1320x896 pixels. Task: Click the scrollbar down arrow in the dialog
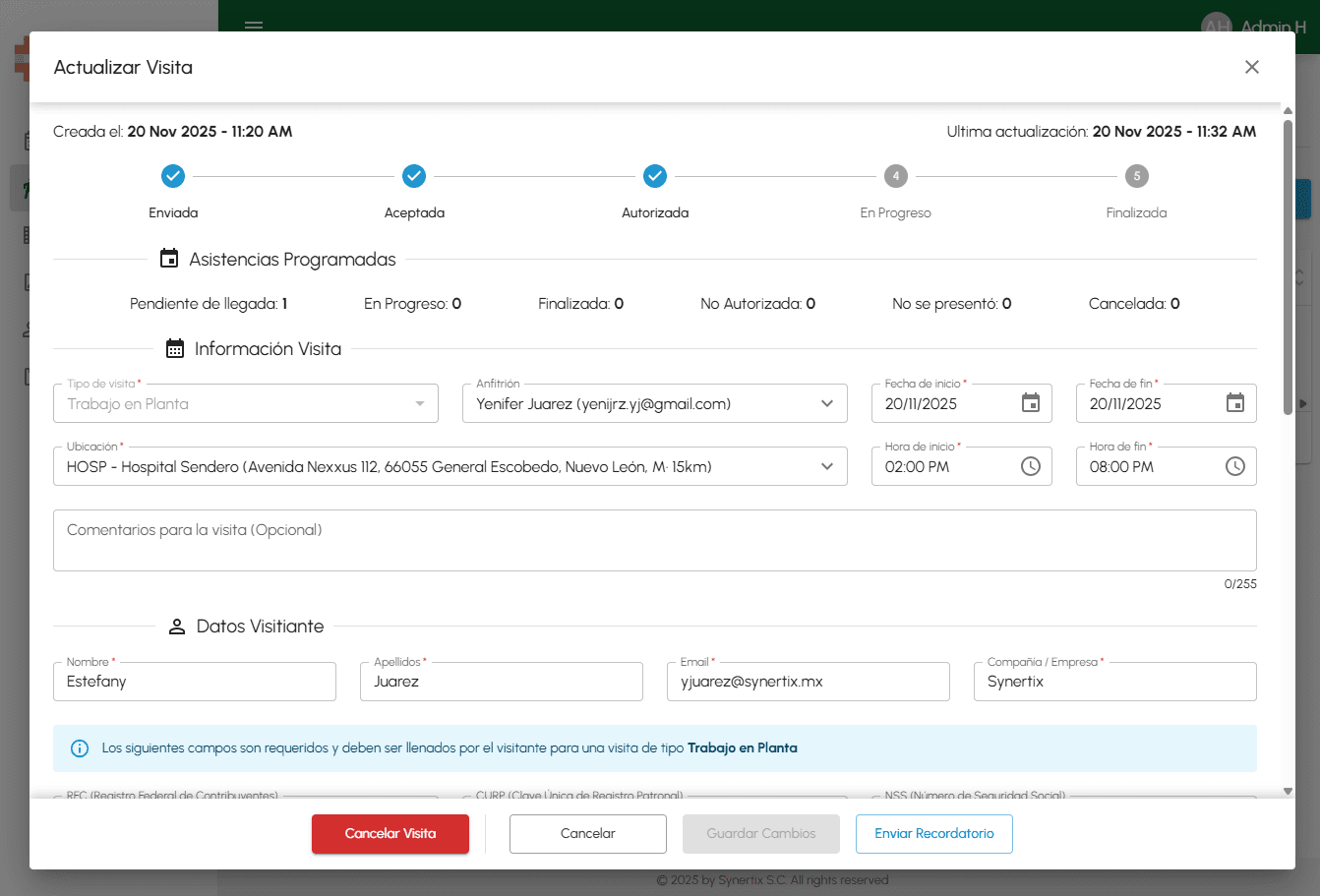coord(1288,791)
